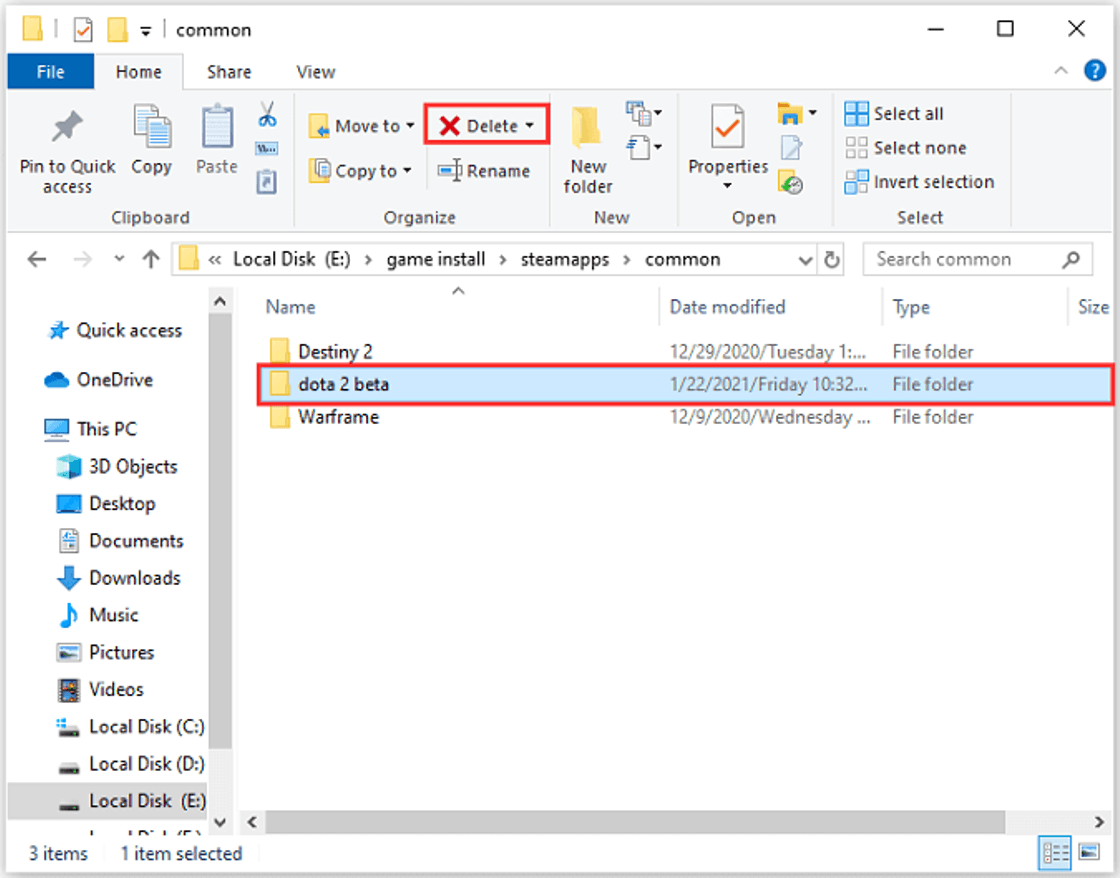
Task: Click the Rename icon
Action: pyautogui.click(x=485, y=170)
